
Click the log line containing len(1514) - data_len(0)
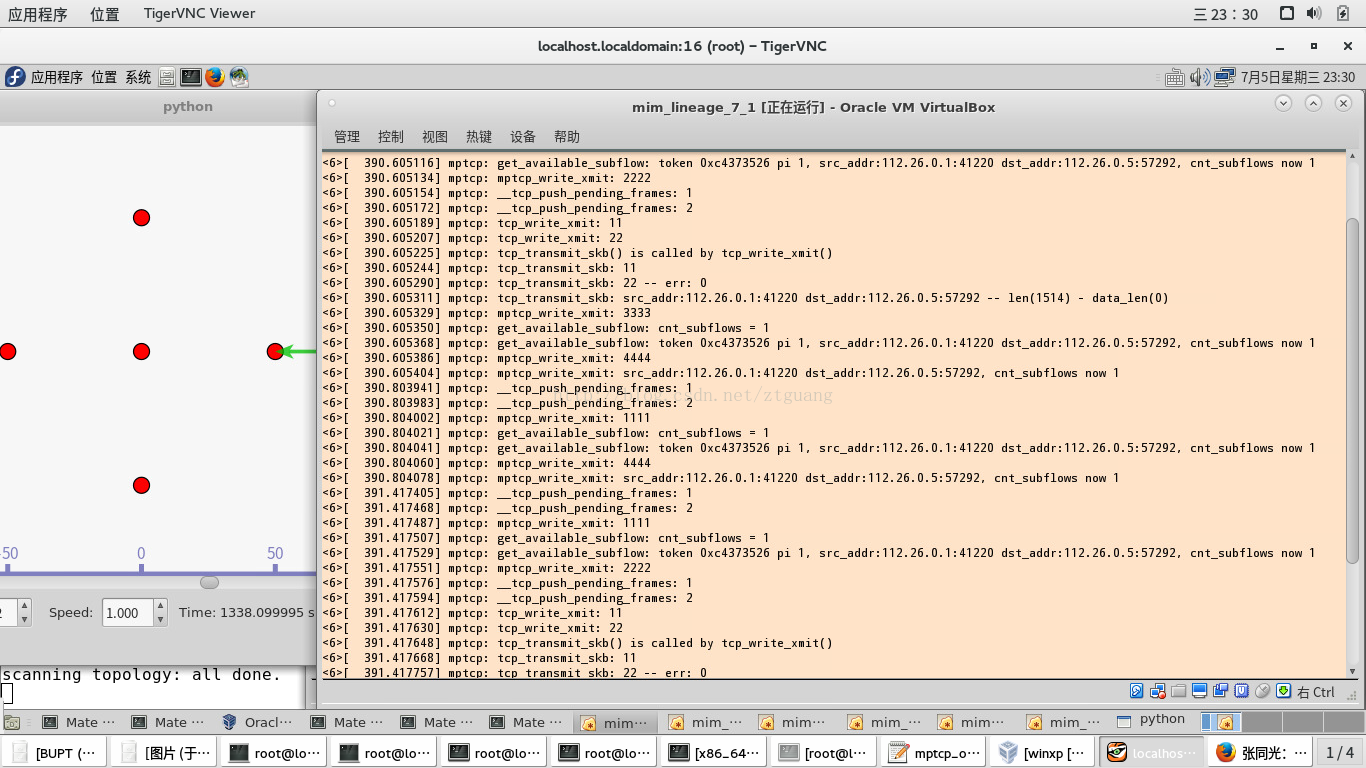point(746,298)
